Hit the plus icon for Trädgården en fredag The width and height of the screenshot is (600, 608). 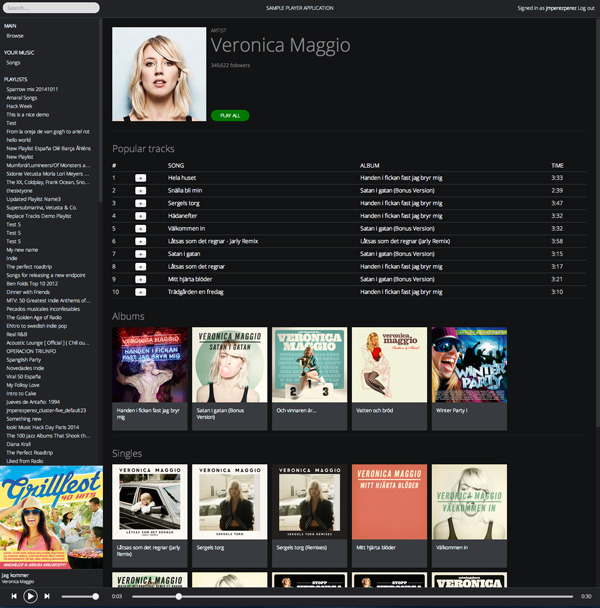click(140, 292)
